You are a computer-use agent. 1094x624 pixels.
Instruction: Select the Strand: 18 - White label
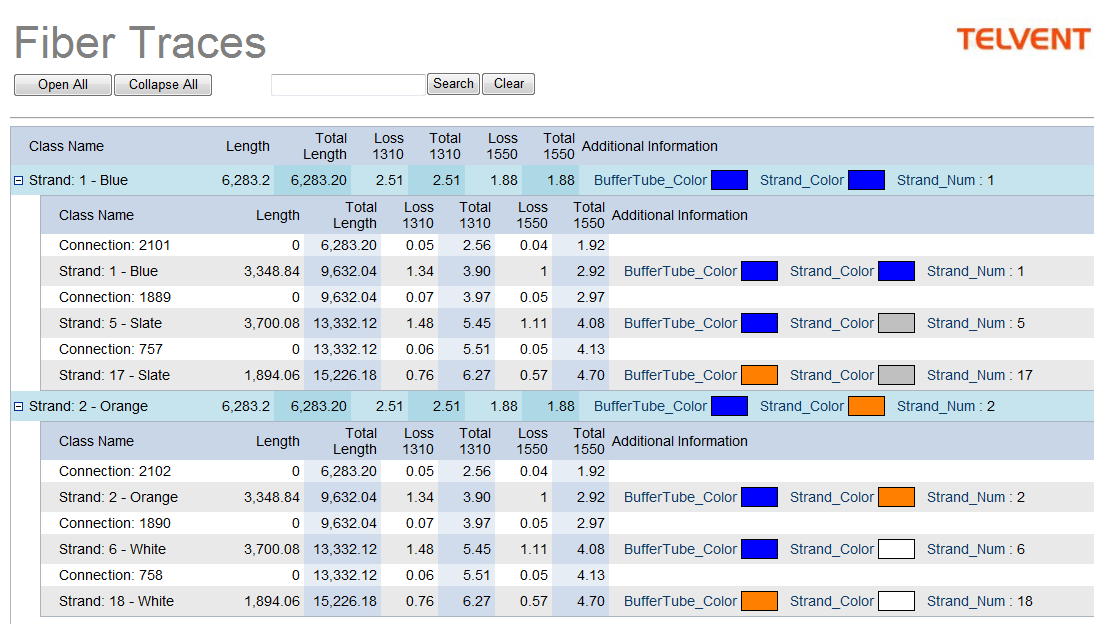(x=117, y=601)
